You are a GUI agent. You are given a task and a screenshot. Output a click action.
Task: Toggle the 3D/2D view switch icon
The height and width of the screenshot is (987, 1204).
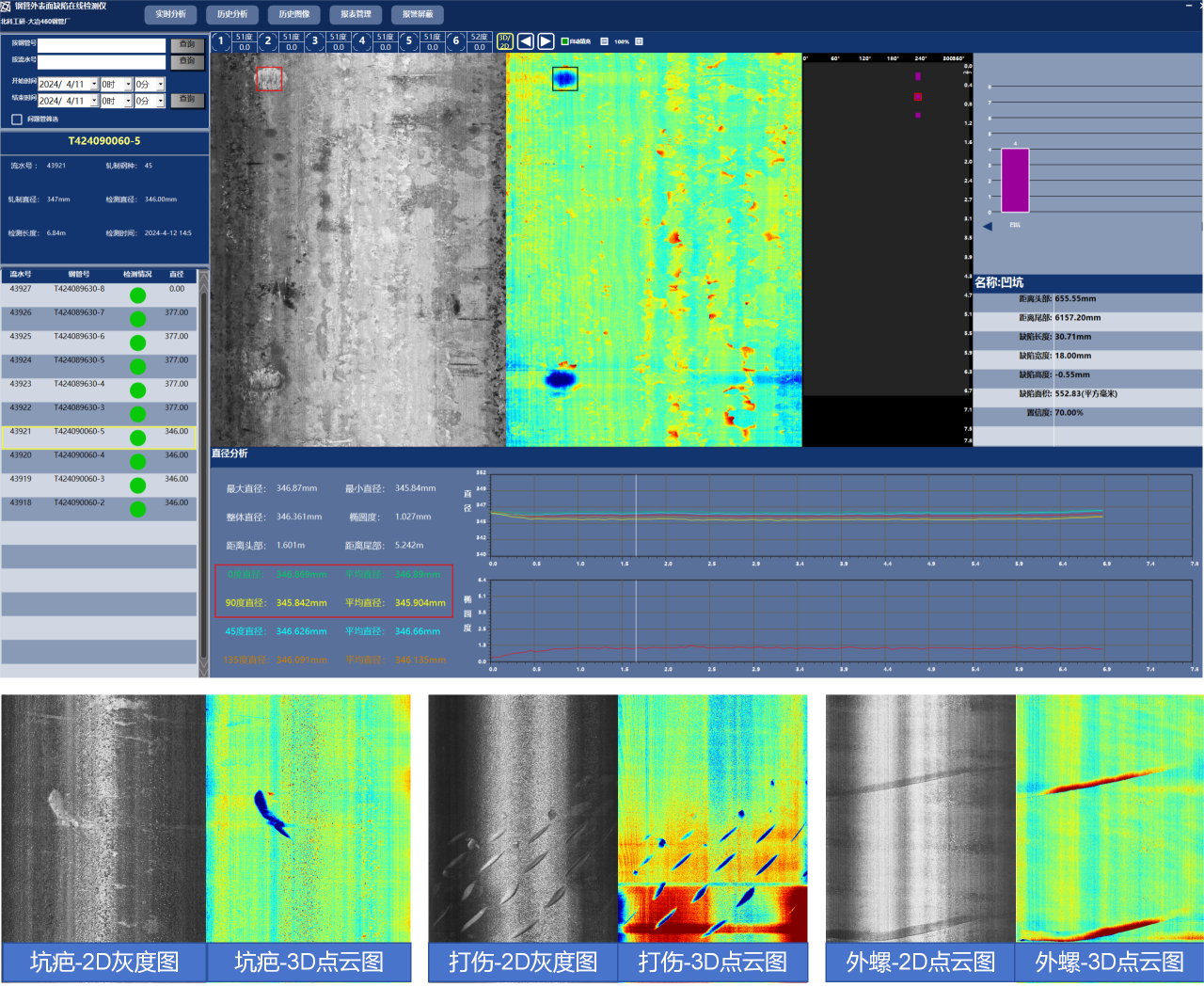click(x=504, y=41)
